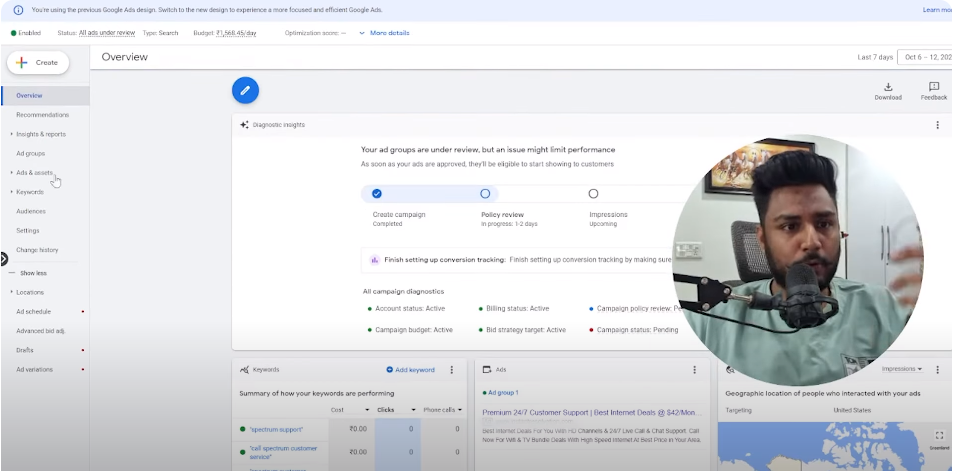Open the Premium 24/7 Customer Support ad link

pos(590,411)
